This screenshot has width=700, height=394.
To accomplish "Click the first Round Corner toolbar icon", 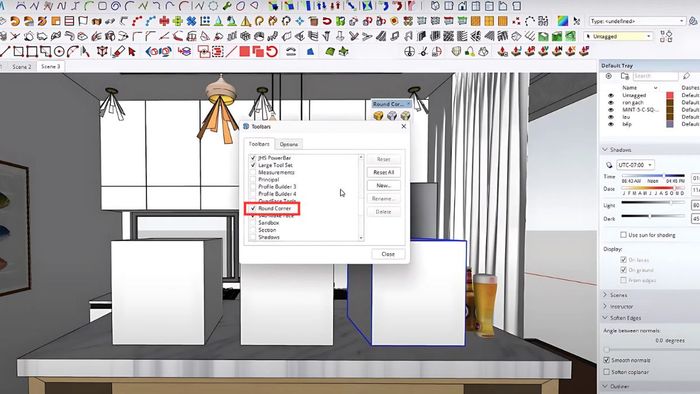I will click(379, 116).
